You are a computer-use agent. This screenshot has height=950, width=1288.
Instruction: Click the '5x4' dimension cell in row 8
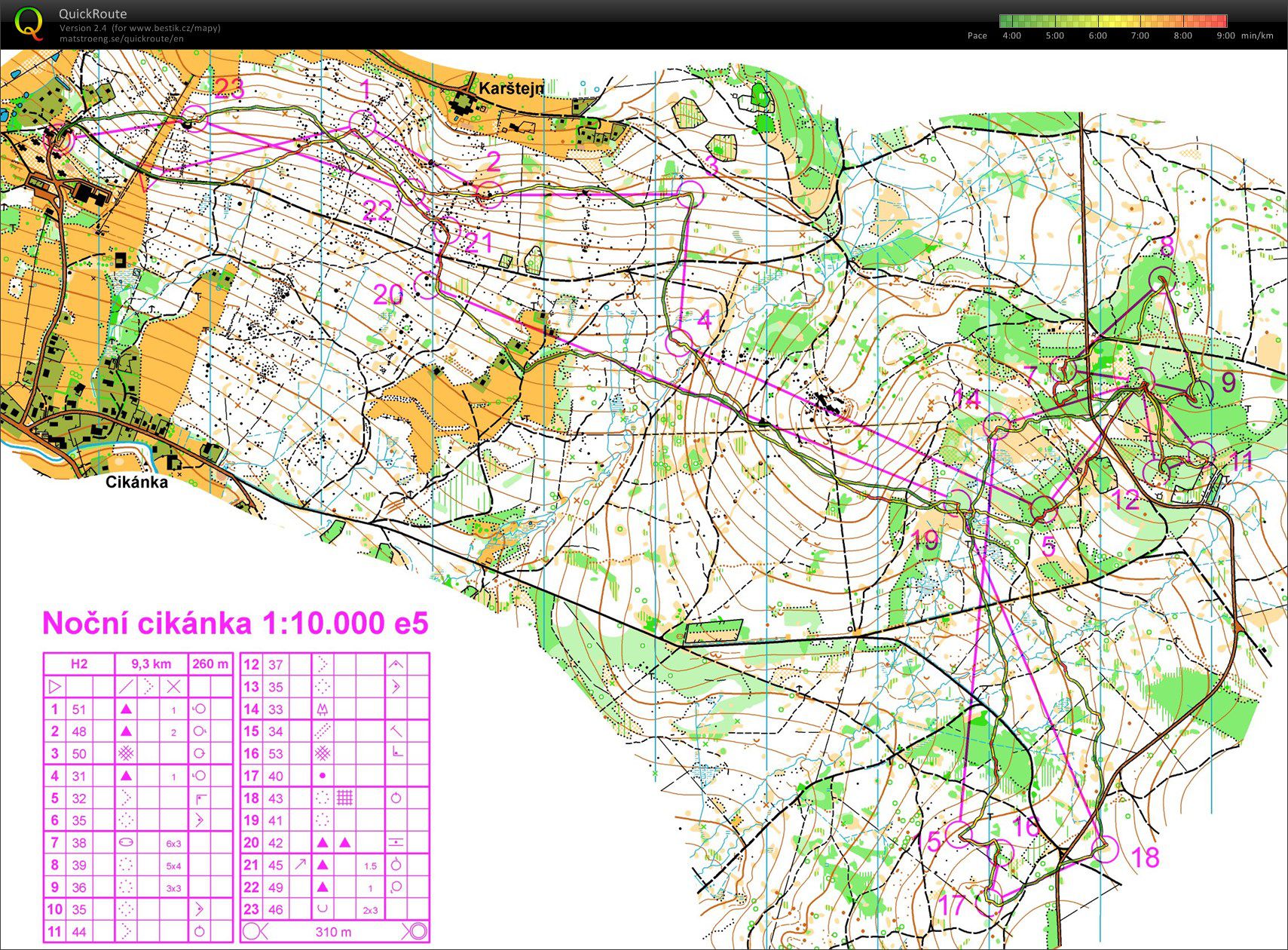tap(173, 866)
